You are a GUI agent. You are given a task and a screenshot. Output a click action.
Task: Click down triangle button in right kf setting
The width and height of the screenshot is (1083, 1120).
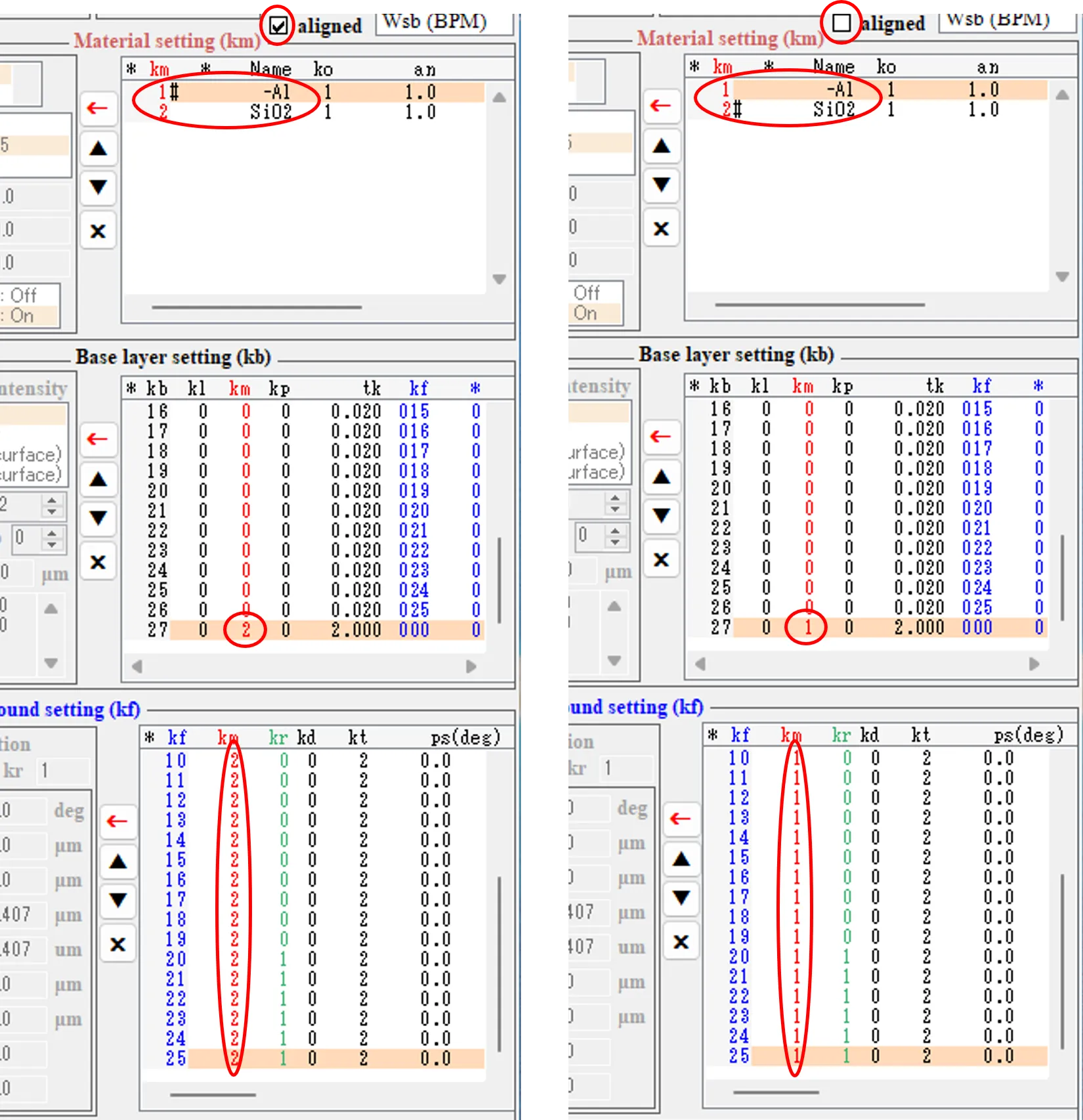(x=681, y=898)
